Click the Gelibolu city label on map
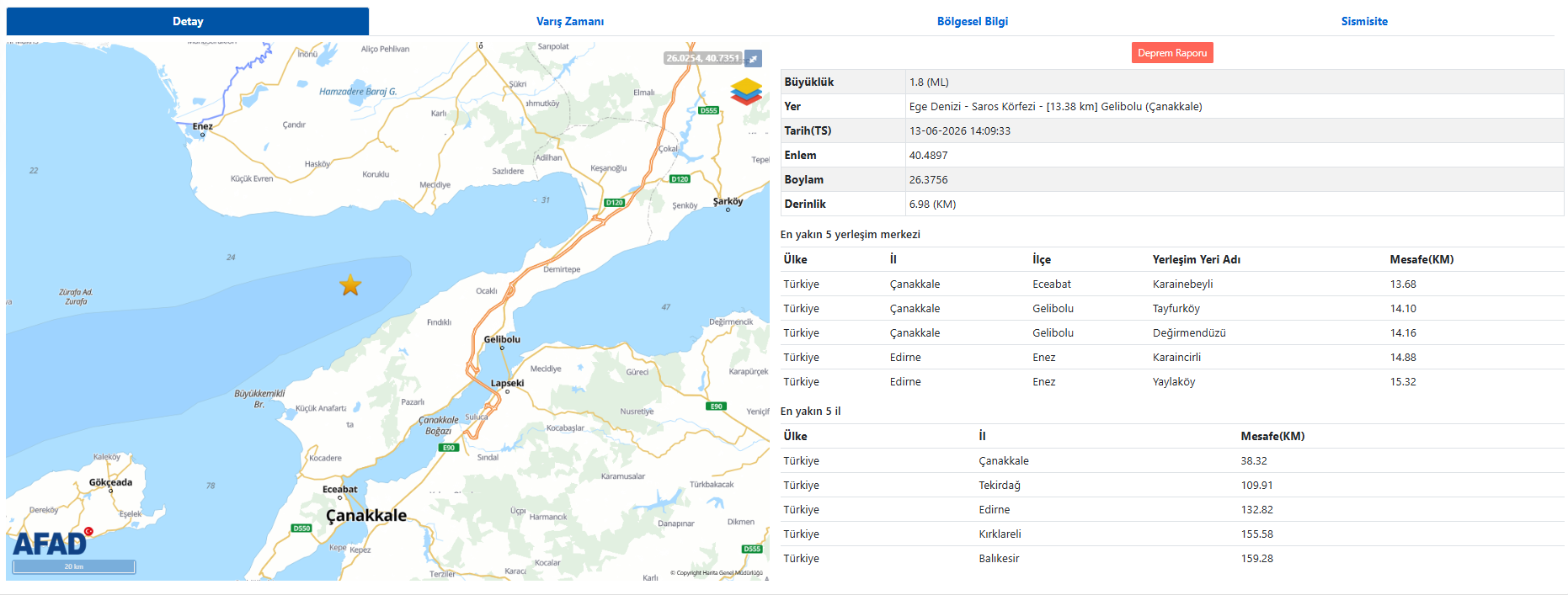Image resolution: width=1568 pixels, height=595 pixels. pos(502,339)
